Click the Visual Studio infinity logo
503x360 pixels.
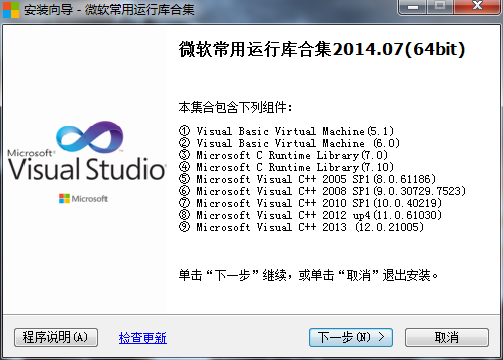tap(89, 137)
